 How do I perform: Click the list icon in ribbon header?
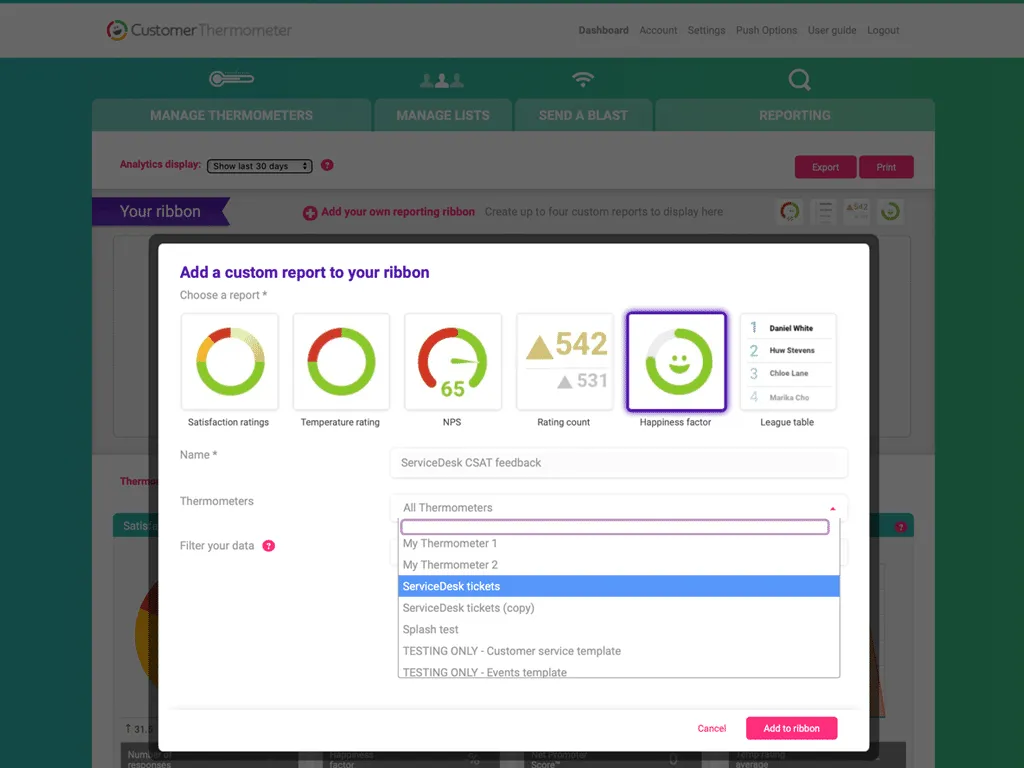[x=825, y=212]
